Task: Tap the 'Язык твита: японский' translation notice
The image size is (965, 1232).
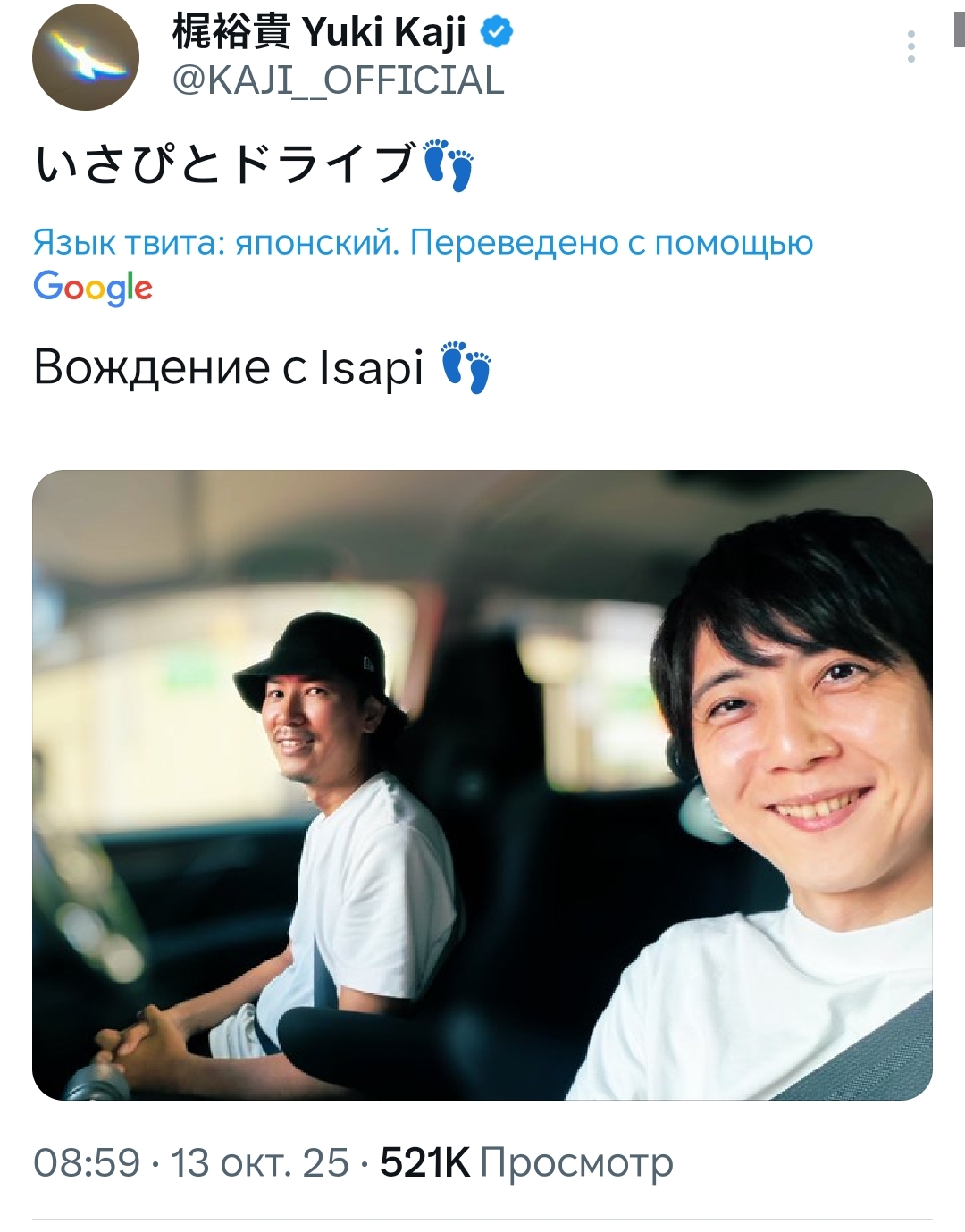Action: click(216, 242)
